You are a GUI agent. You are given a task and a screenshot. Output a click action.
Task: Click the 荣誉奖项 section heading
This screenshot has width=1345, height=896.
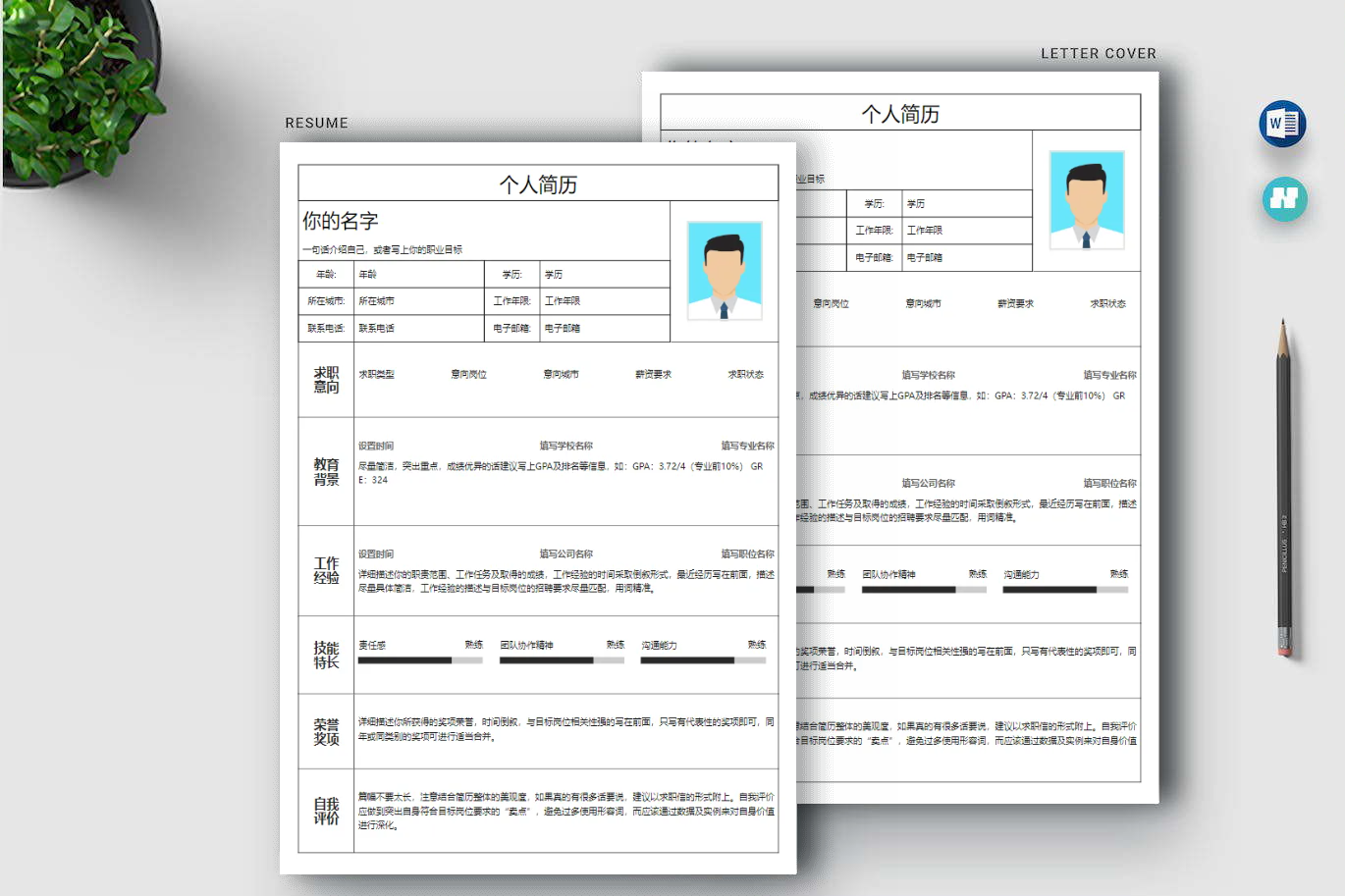[326, 731]
